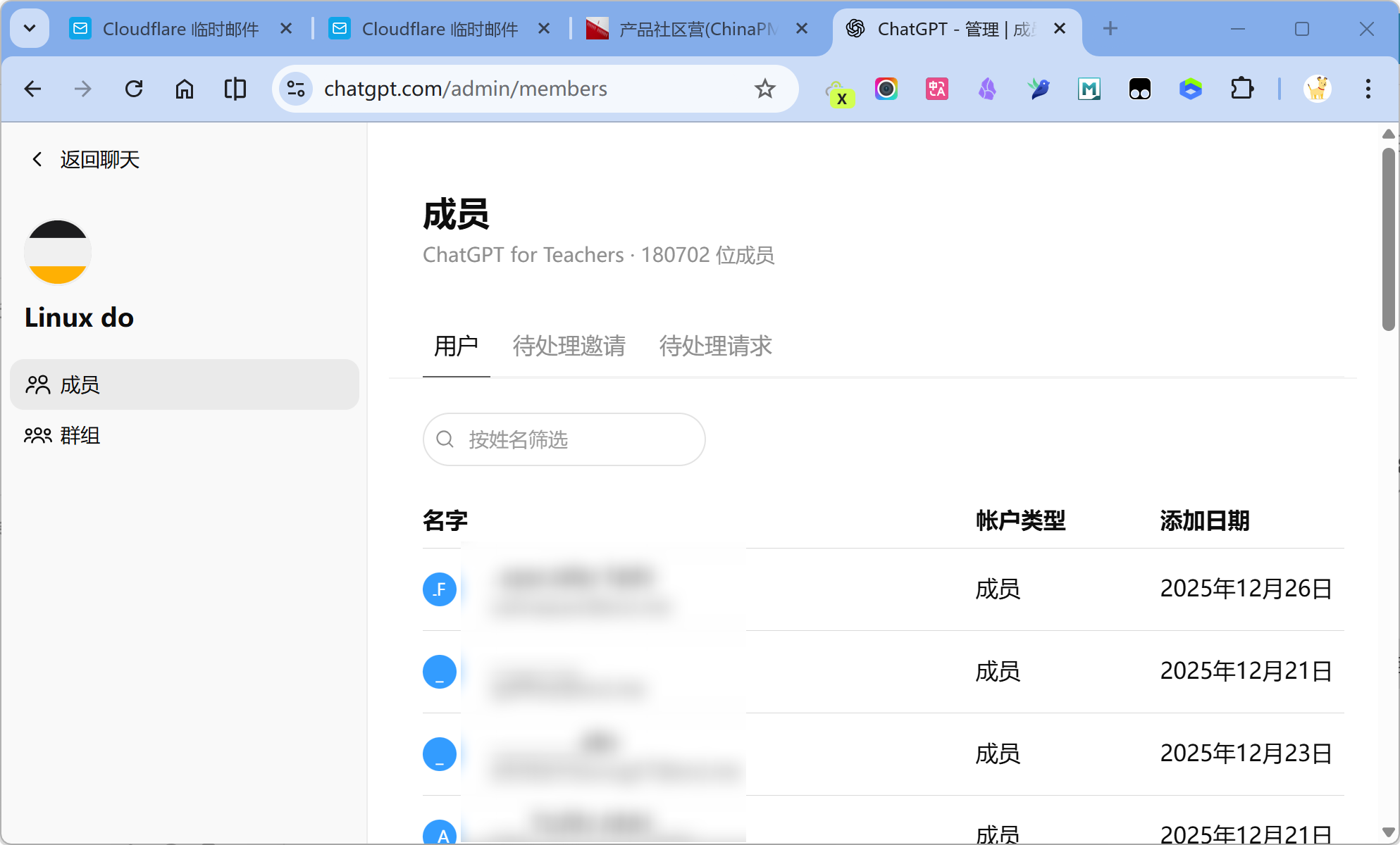Image resolution: width=1400 pixels, height=845 pixels.
Task: Open 群组 in the sidebar
Action: coord(80,436)
